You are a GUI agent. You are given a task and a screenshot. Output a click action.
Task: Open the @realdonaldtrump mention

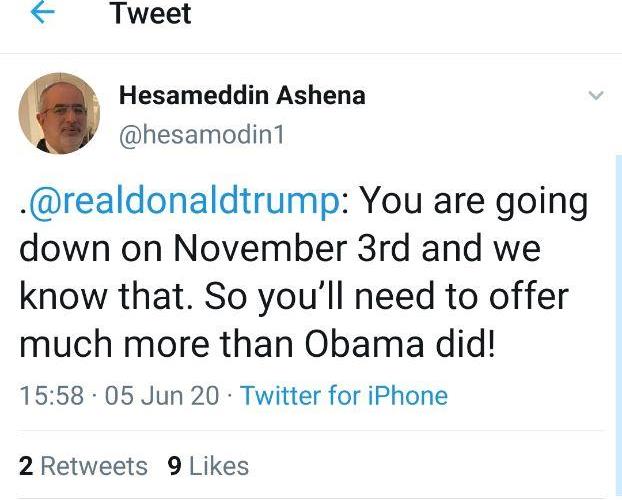[x=184, y=201]
